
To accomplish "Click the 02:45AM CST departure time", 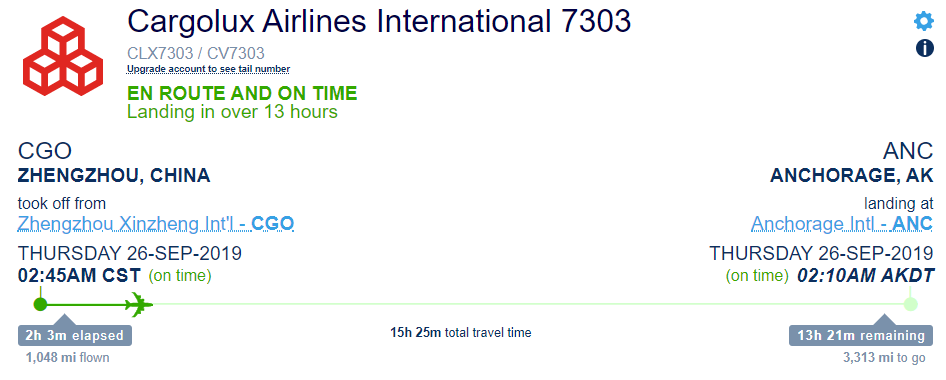I will pos(79,276).
